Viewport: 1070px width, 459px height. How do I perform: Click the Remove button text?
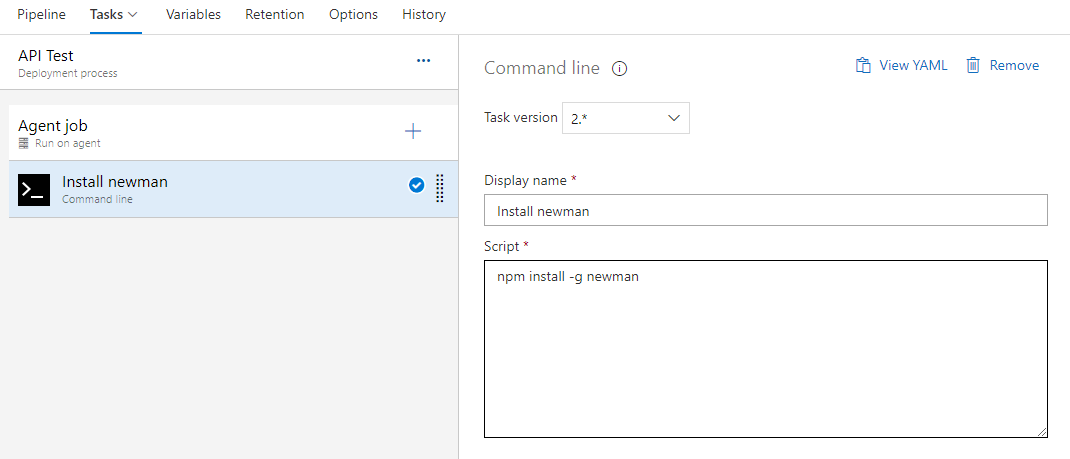(1014, 65)
